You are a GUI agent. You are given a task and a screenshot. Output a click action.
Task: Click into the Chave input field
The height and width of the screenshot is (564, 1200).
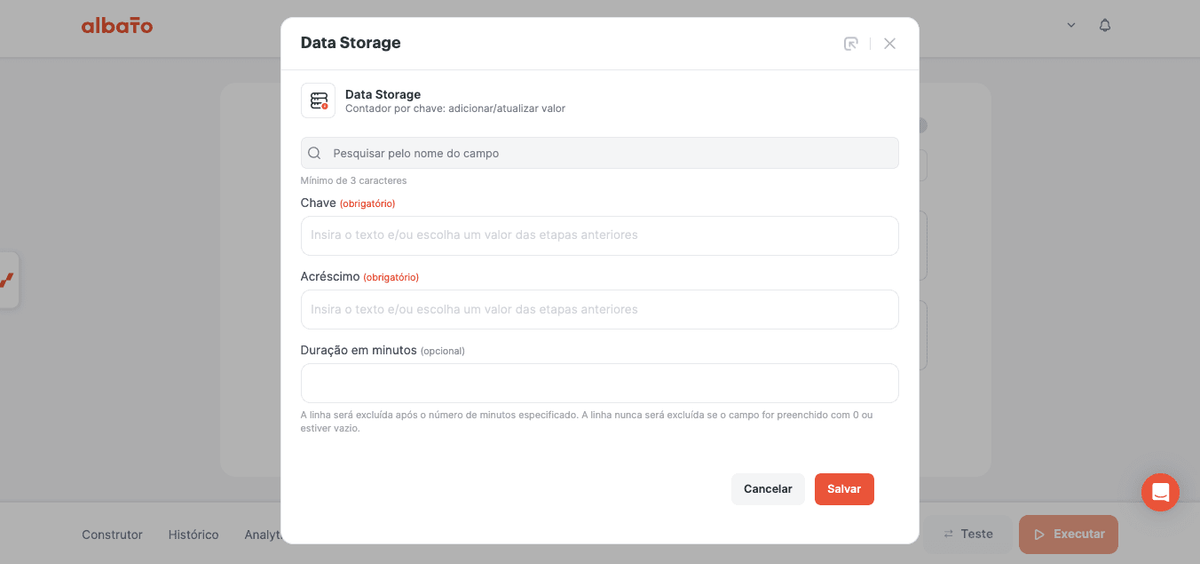[599, 235]
